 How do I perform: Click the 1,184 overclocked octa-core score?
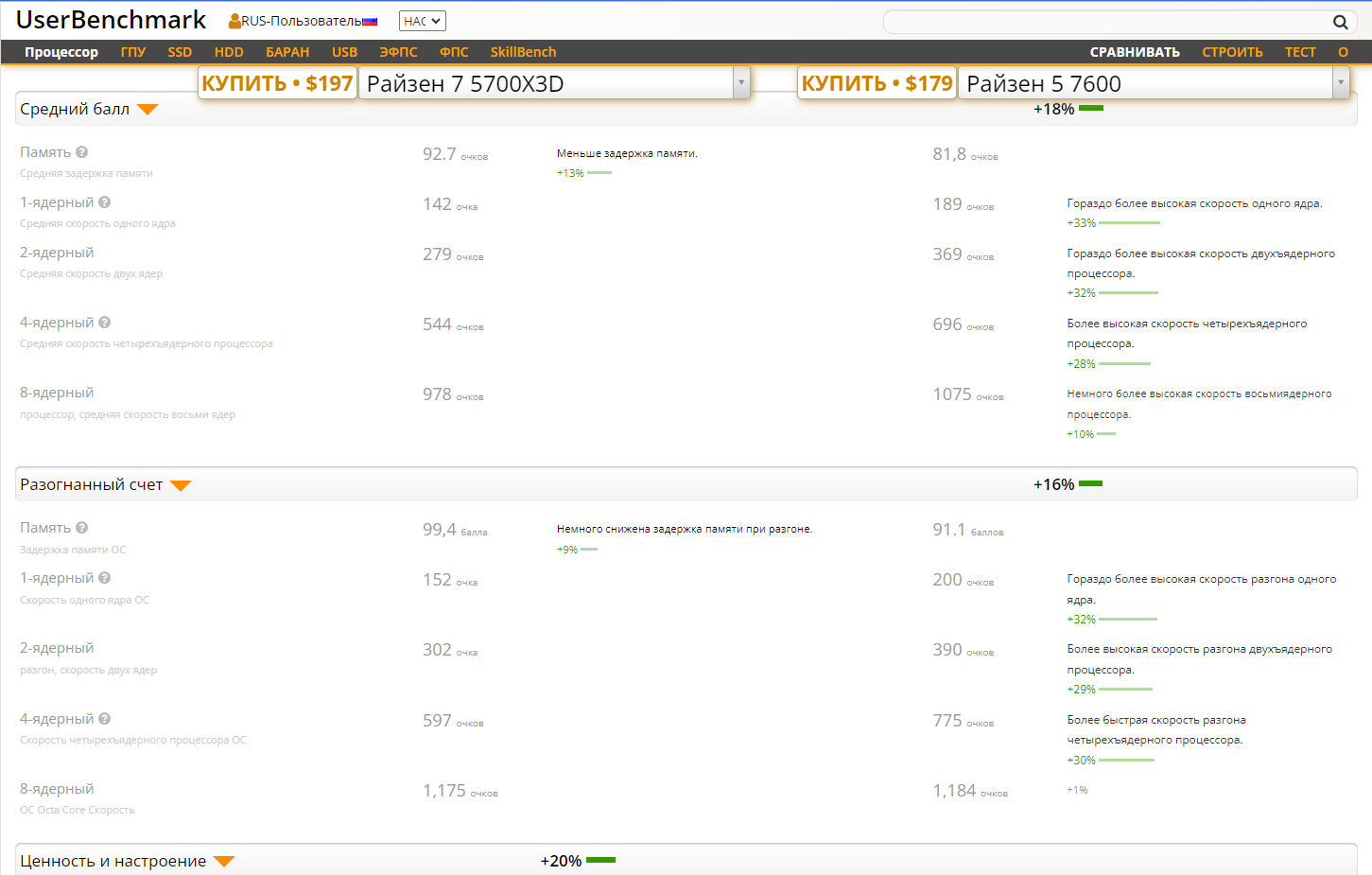tap(955, 791)
